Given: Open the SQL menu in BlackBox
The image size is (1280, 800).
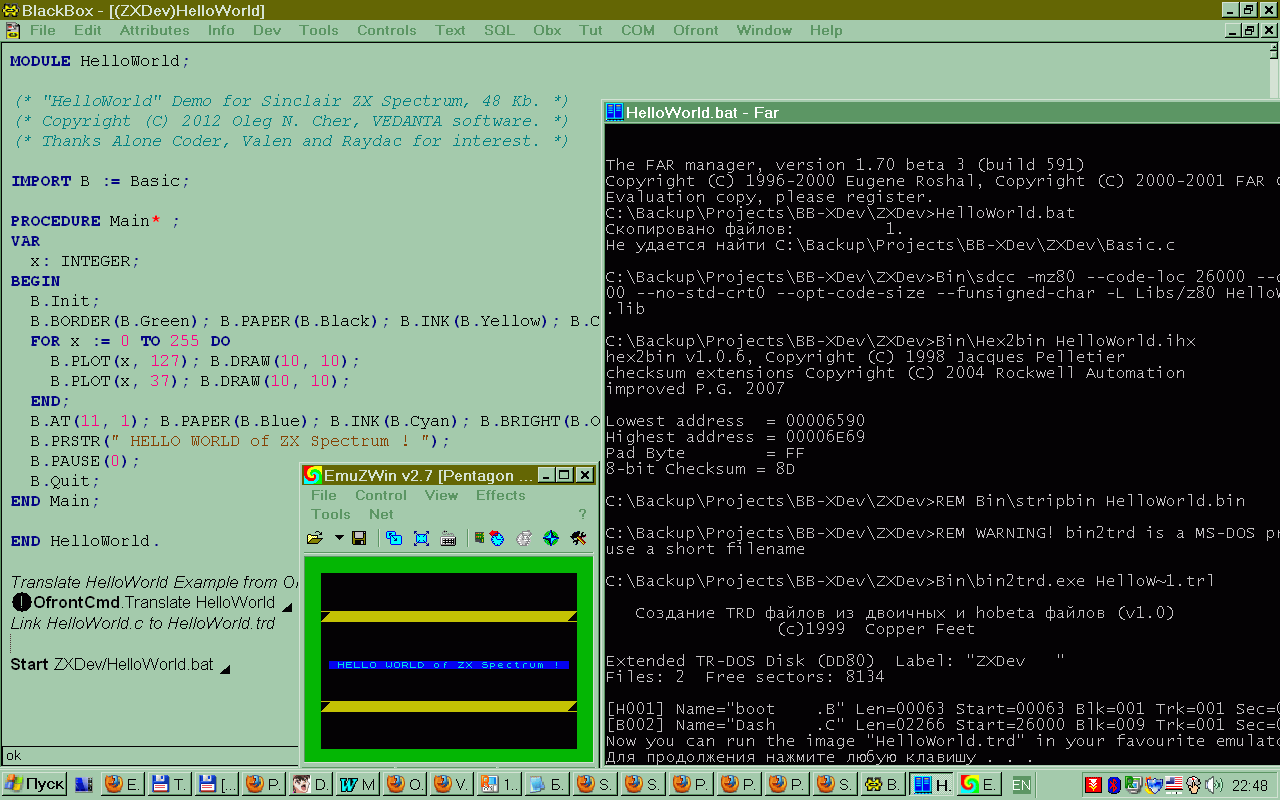Looking at the screenshot, I should coord(499,30).
